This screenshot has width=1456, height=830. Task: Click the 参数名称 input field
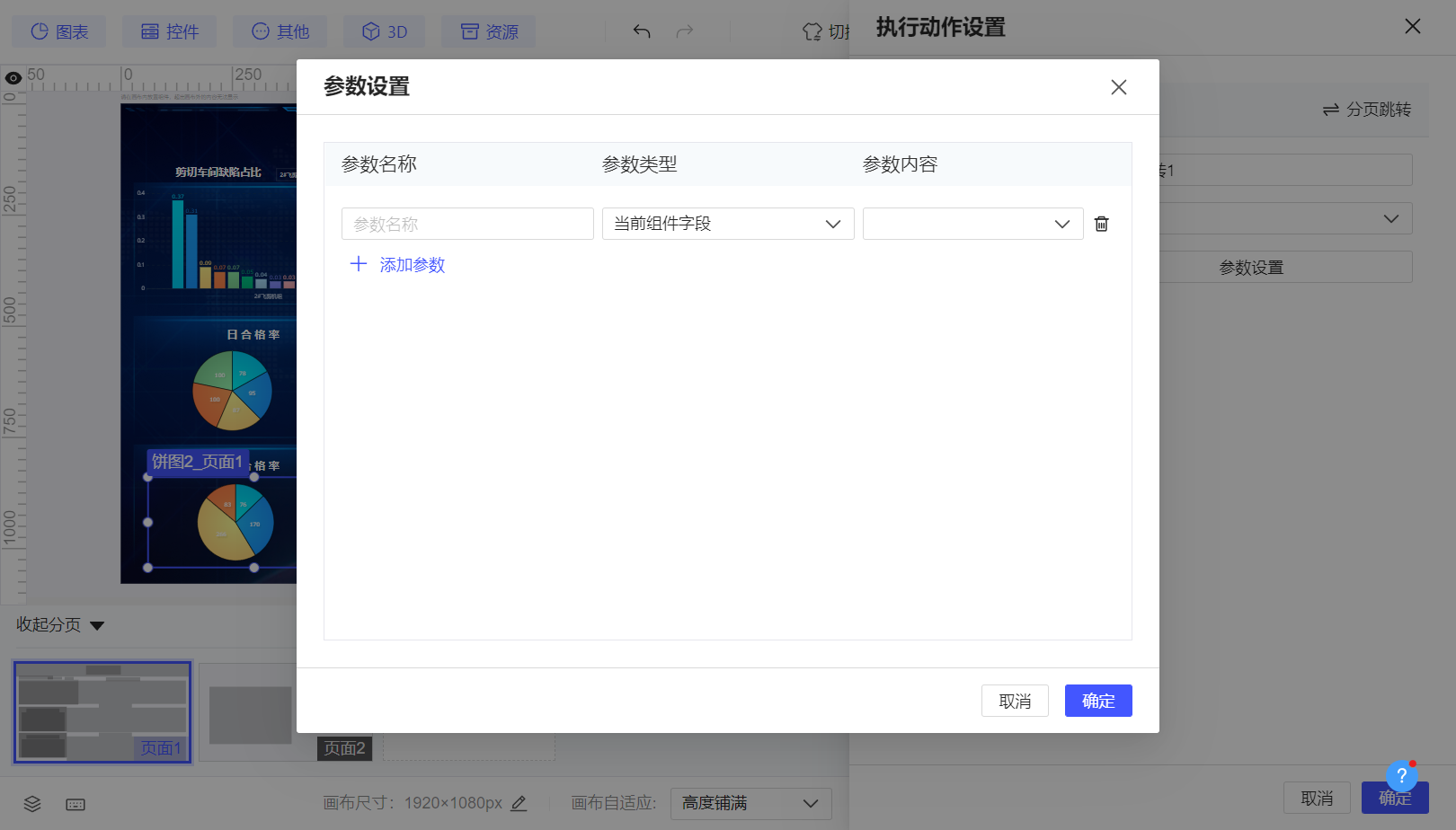(467, 224)
